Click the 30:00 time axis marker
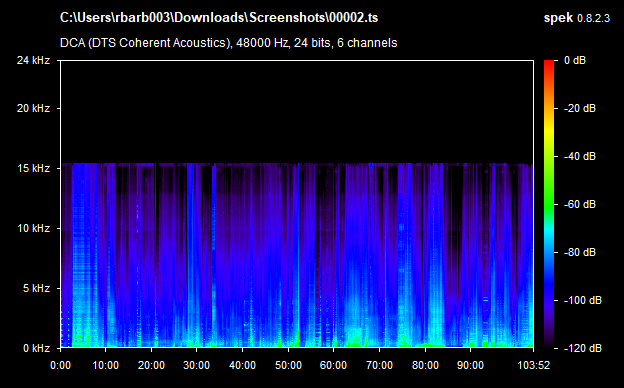This screenshot has width=624, height=388. click(x=197, y=365)
